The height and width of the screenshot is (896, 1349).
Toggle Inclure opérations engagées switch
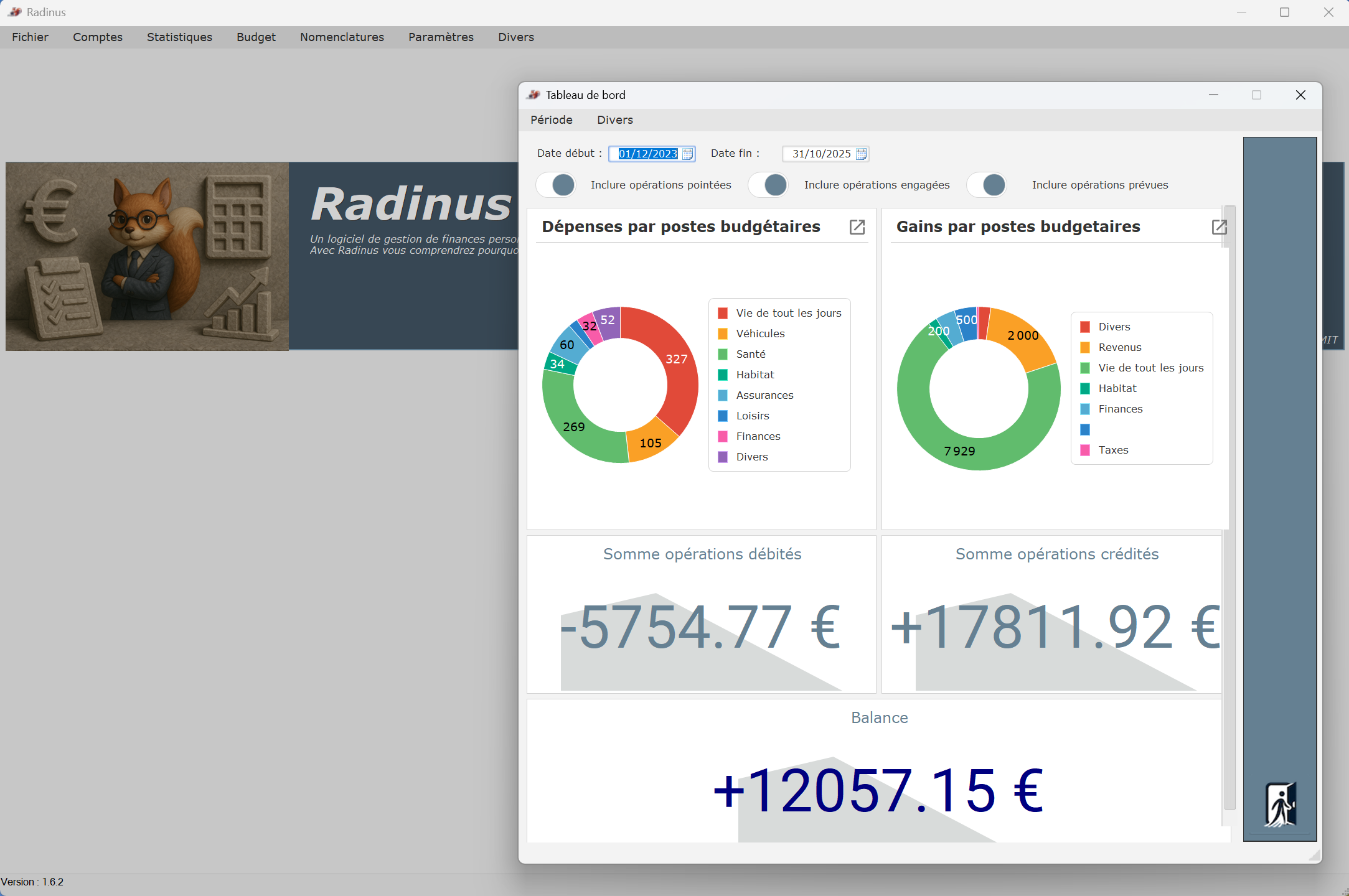768,185
